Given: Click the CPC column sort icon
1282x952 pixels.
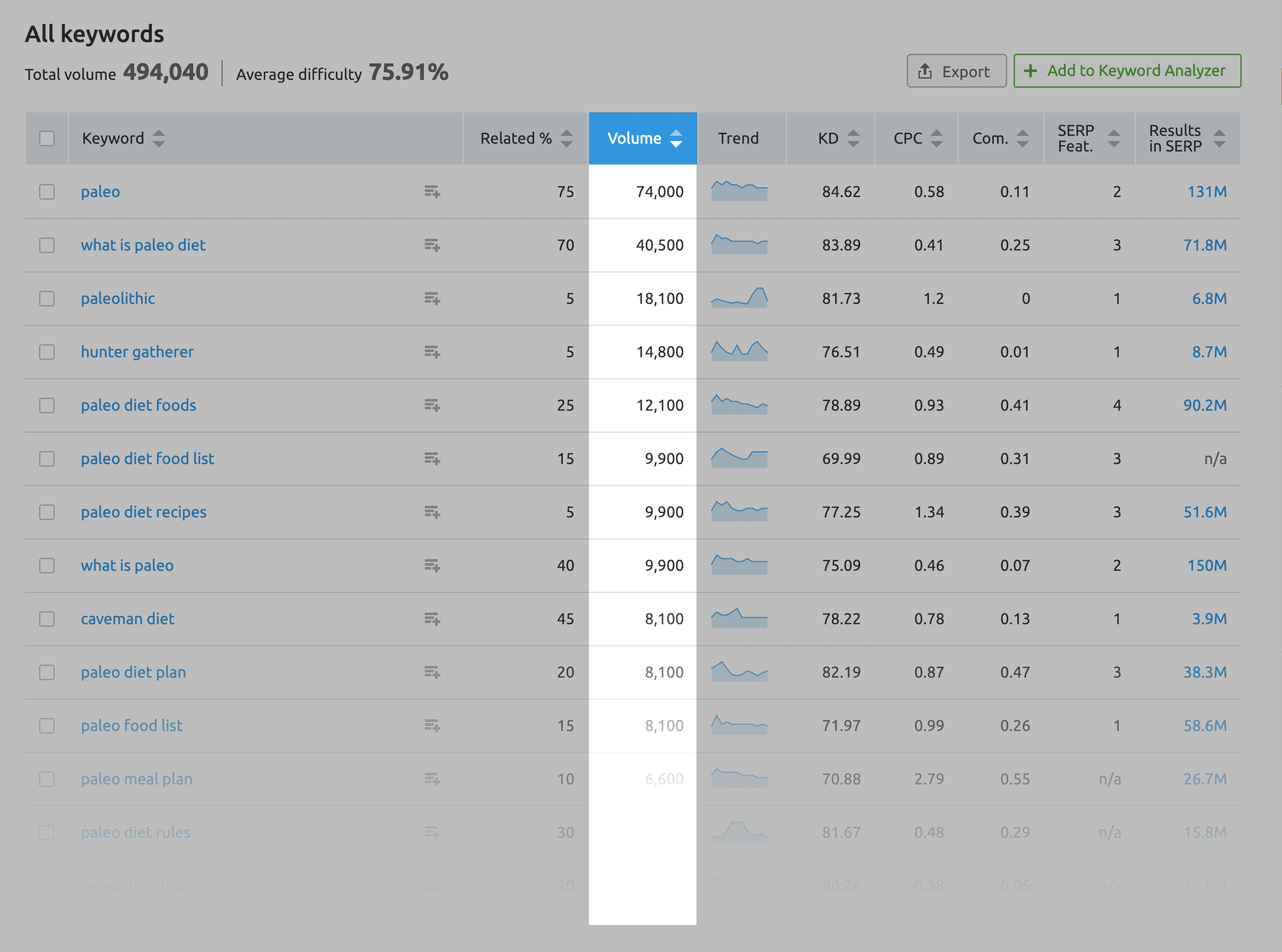Looking at the screenshot, I should 935,139.
